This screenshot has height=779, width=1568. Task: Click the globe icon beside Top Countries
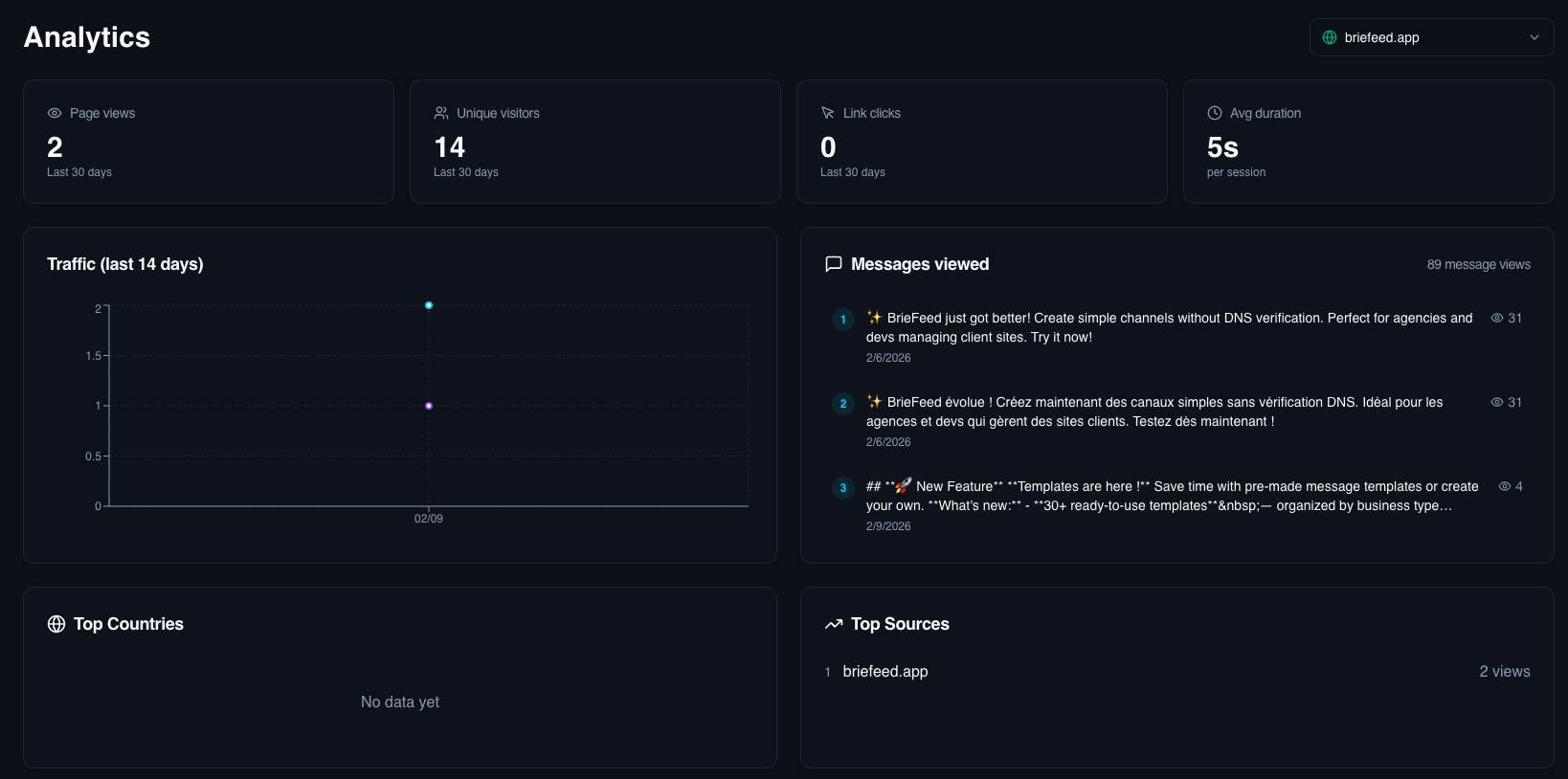click(x=56, y=624)
